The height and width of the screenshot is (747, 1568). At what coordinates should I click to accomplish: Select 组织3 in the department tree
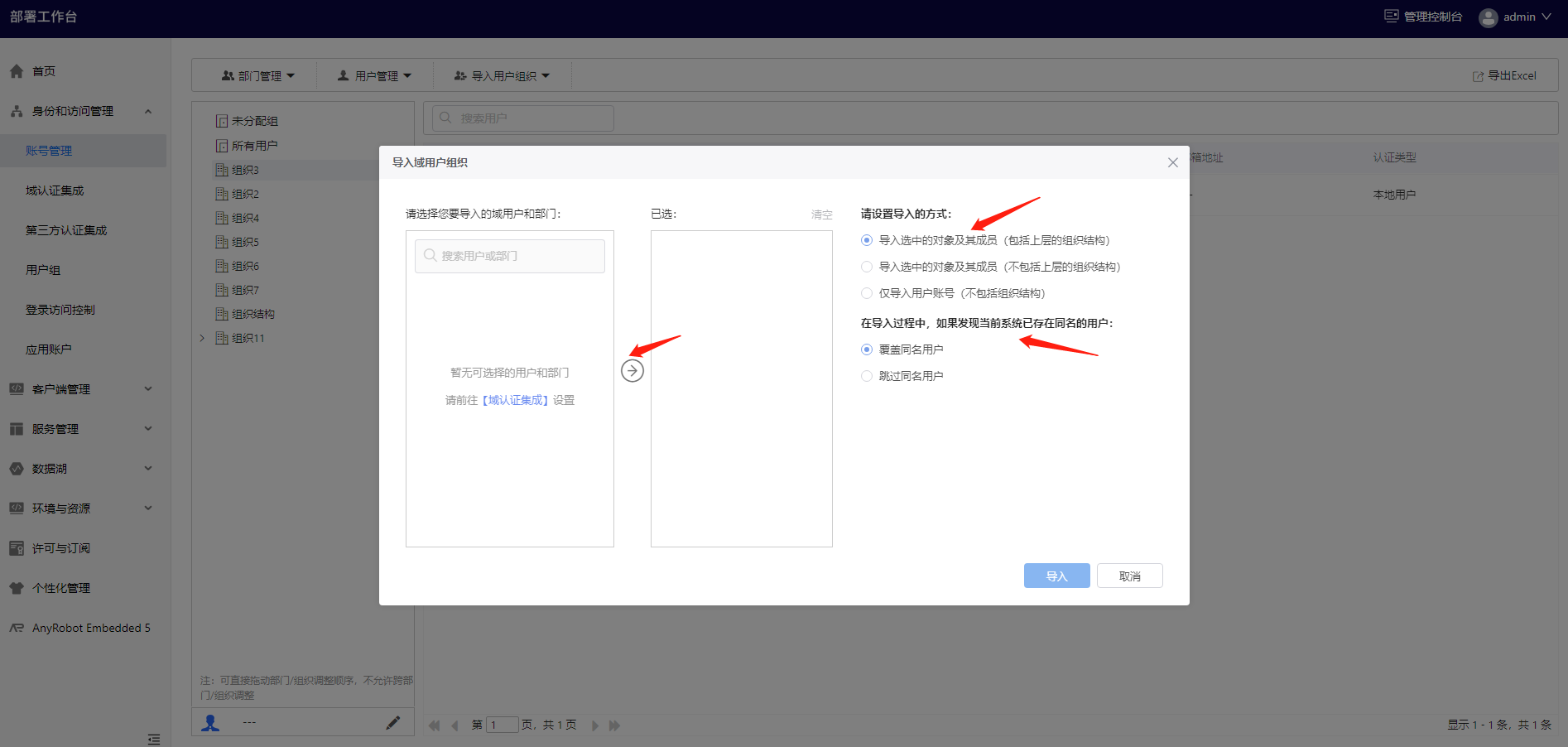(245, 170)
